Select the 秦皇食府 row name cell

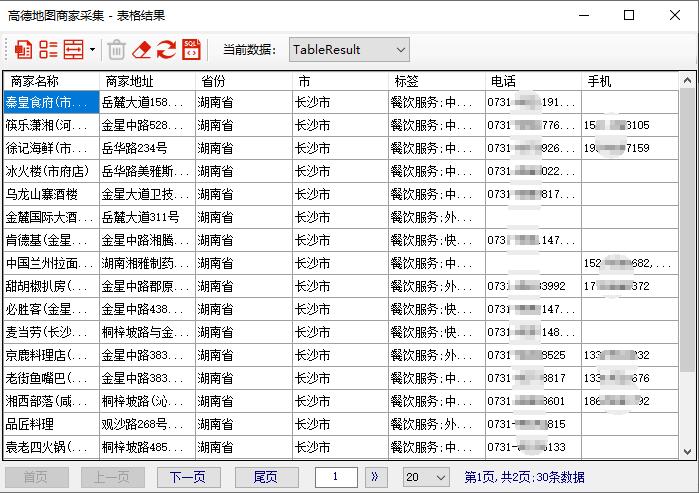pyautogui.click(x=51, y=102)
